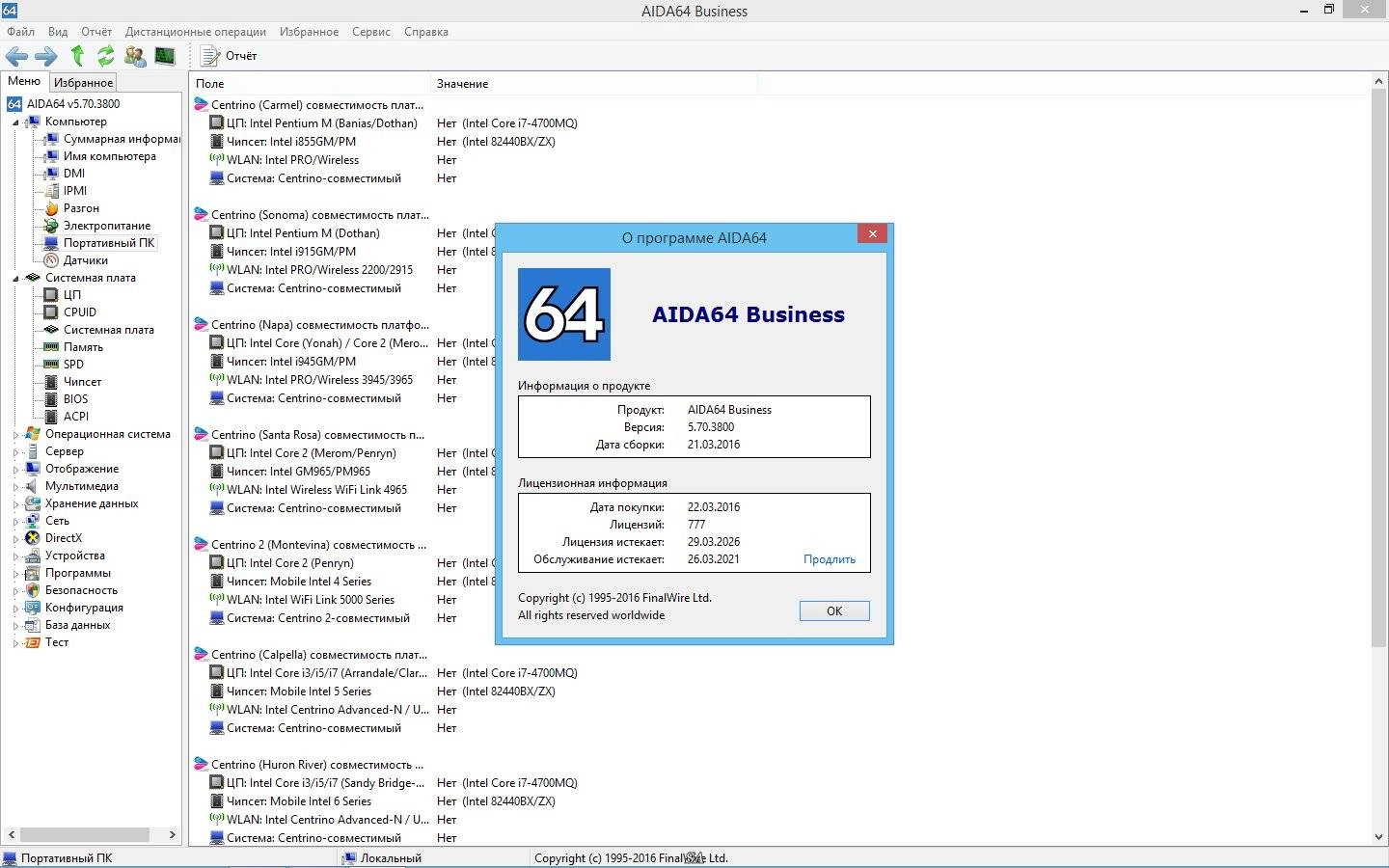
Task: Expand the Устройства tree node
Action: (15, 556)
